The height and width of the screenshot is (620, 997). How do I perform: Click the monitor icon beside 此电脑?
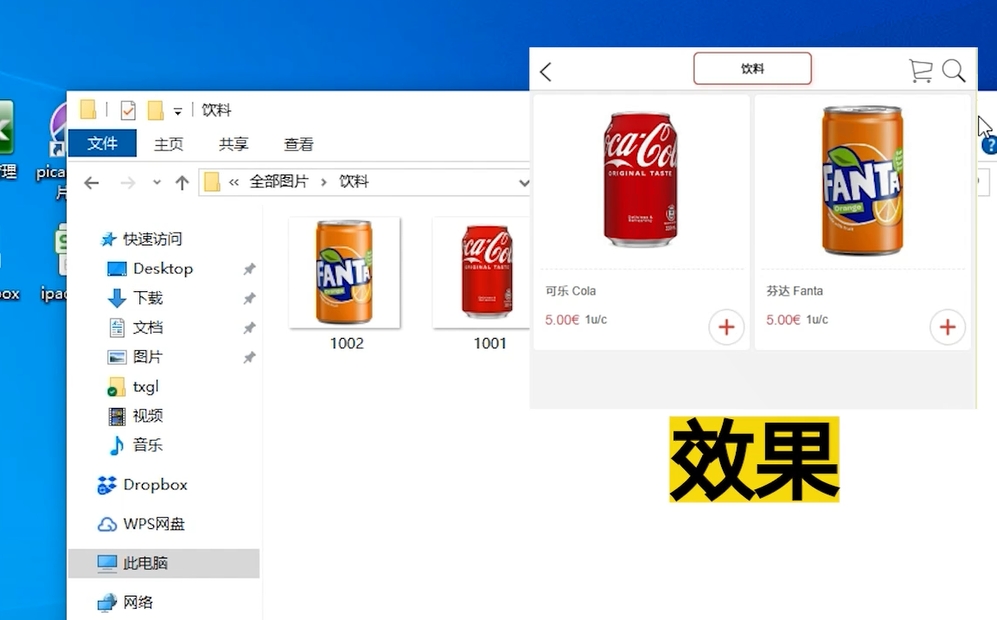pos(107,563)
